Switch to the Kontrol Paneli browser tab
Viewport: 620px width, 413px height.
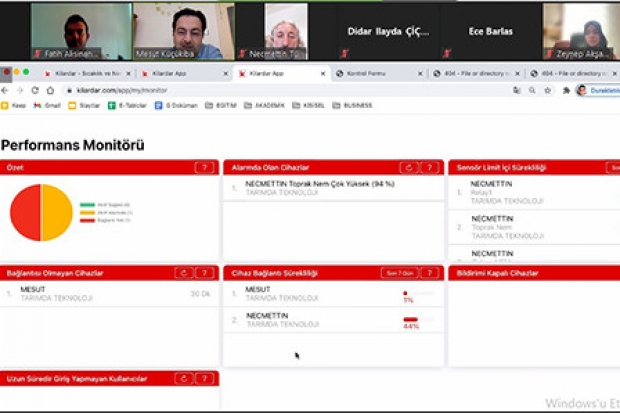[375, 73]
